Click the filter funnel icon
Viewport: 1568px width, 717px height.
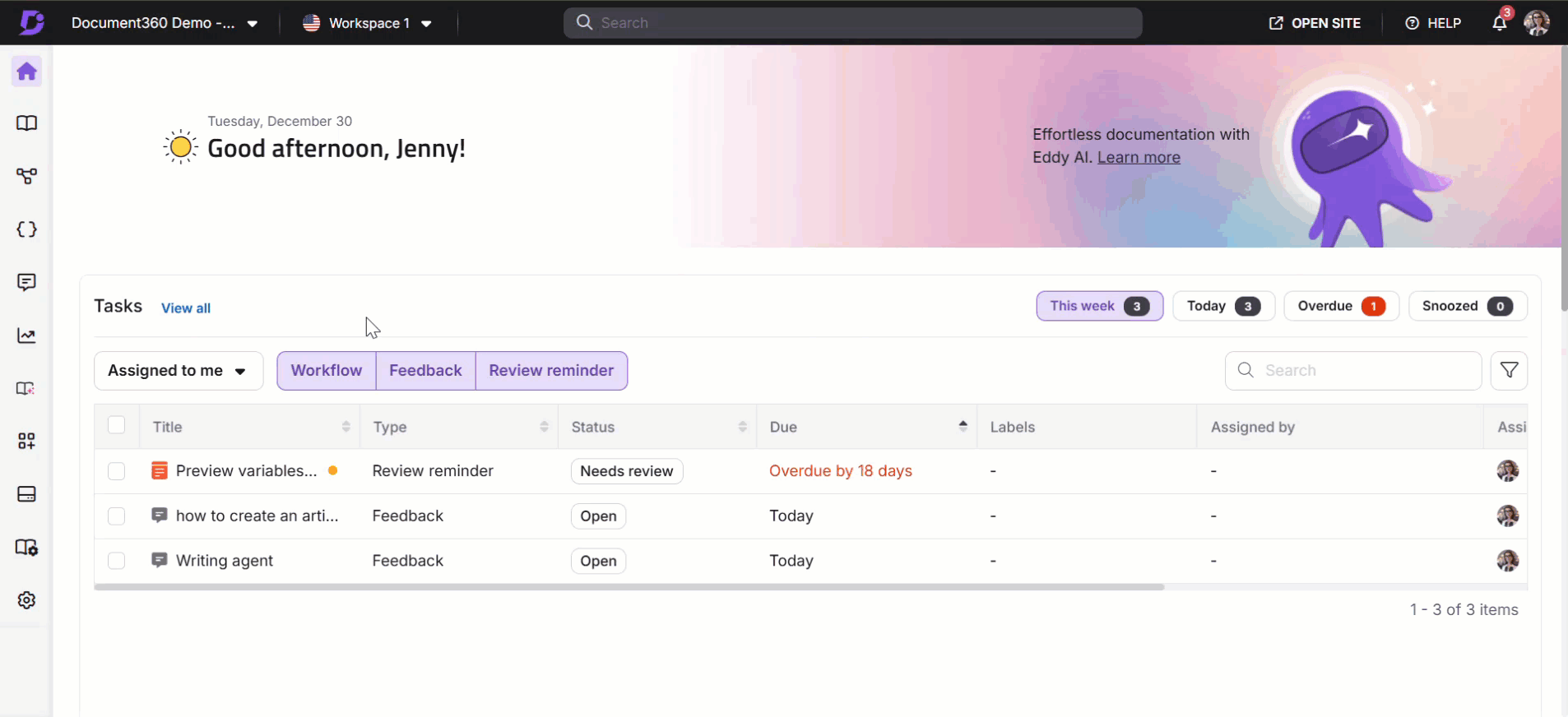(x=1509, y=371)
